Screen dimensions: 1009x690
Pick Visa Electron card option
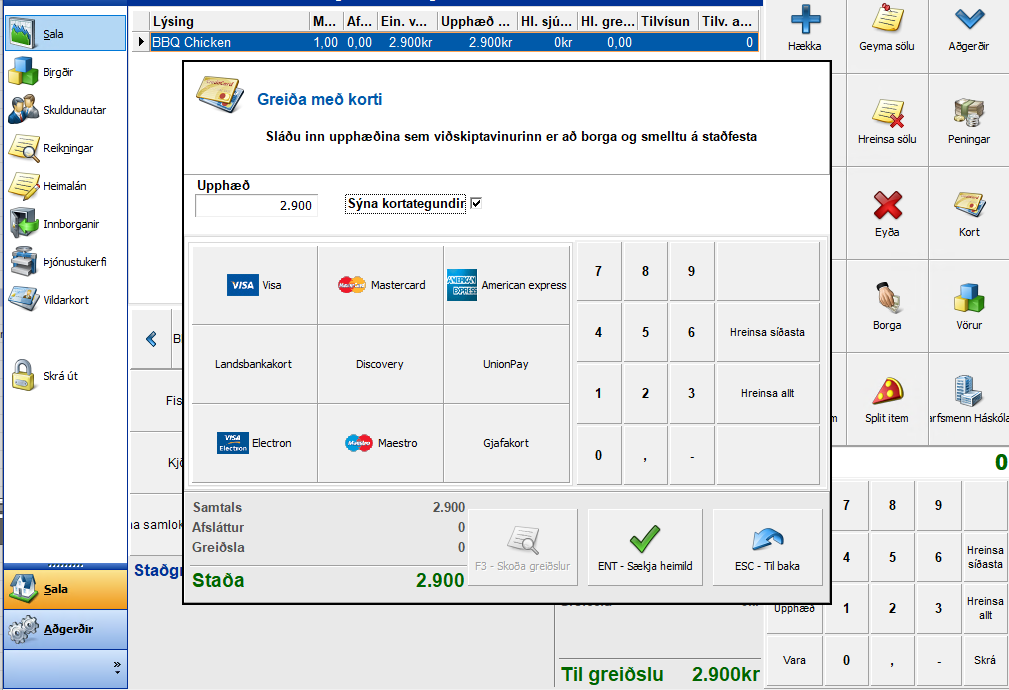coord(254,443)
